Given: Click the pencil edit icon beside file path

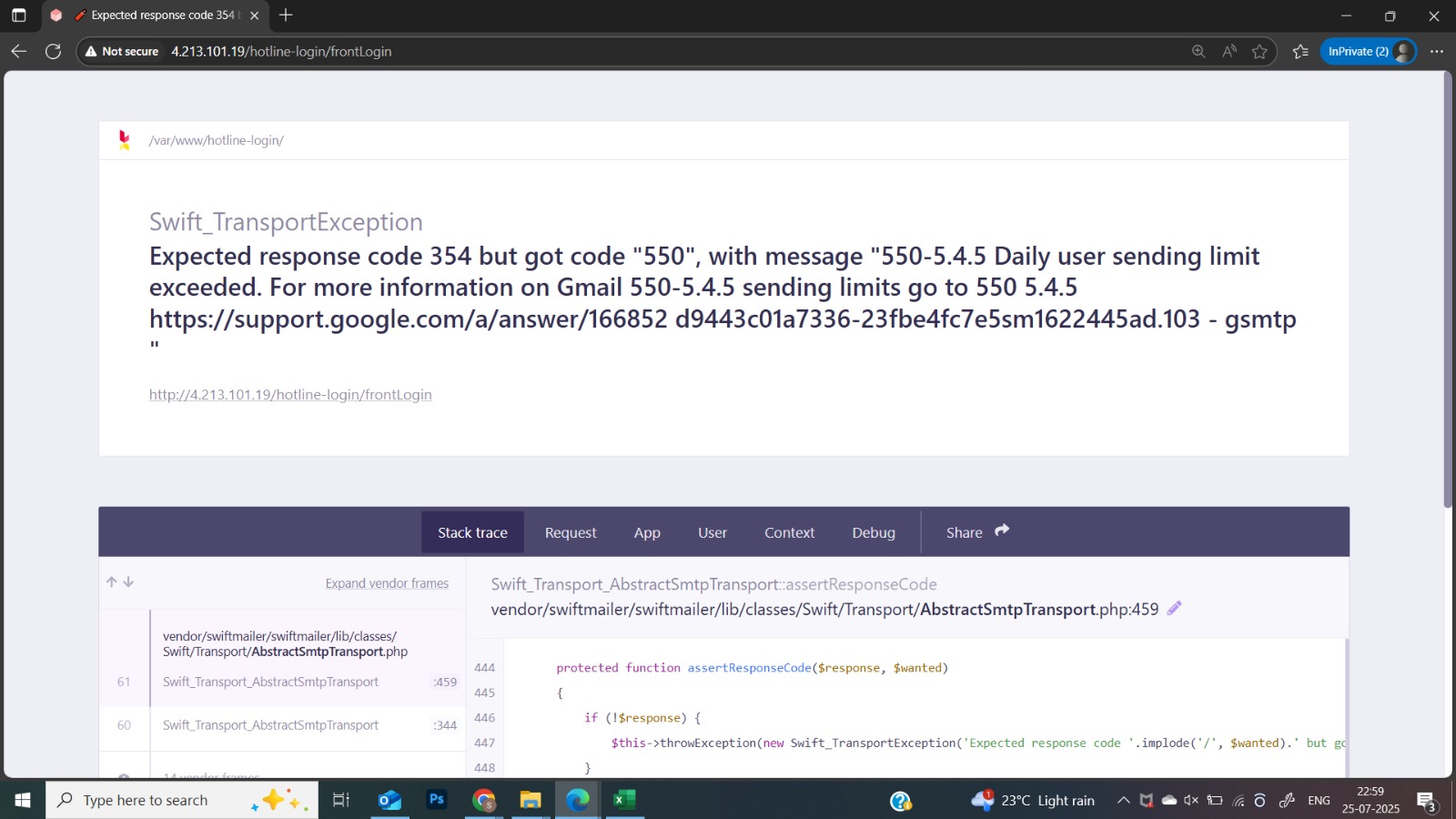Looking at the screenshot, I should [1174, 609].
